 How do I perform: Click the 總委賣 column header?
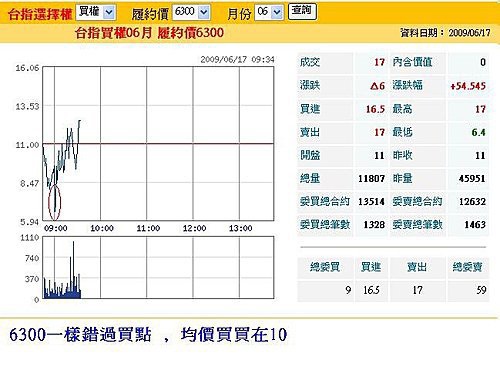point(468,267)
